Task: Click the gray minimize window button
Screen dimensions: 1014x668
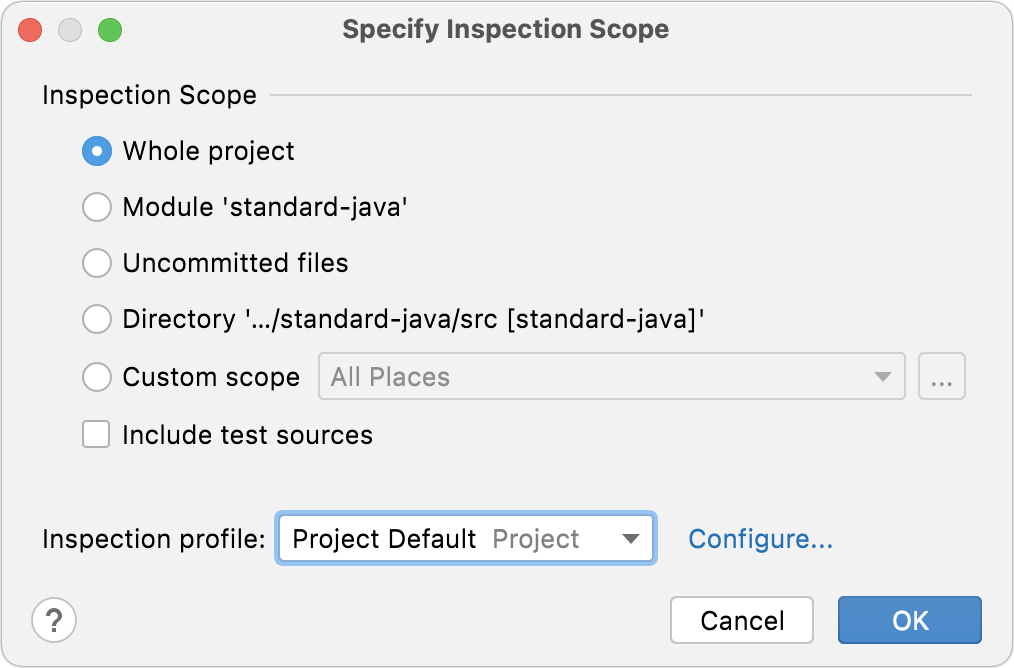Action: click(70, 30)
